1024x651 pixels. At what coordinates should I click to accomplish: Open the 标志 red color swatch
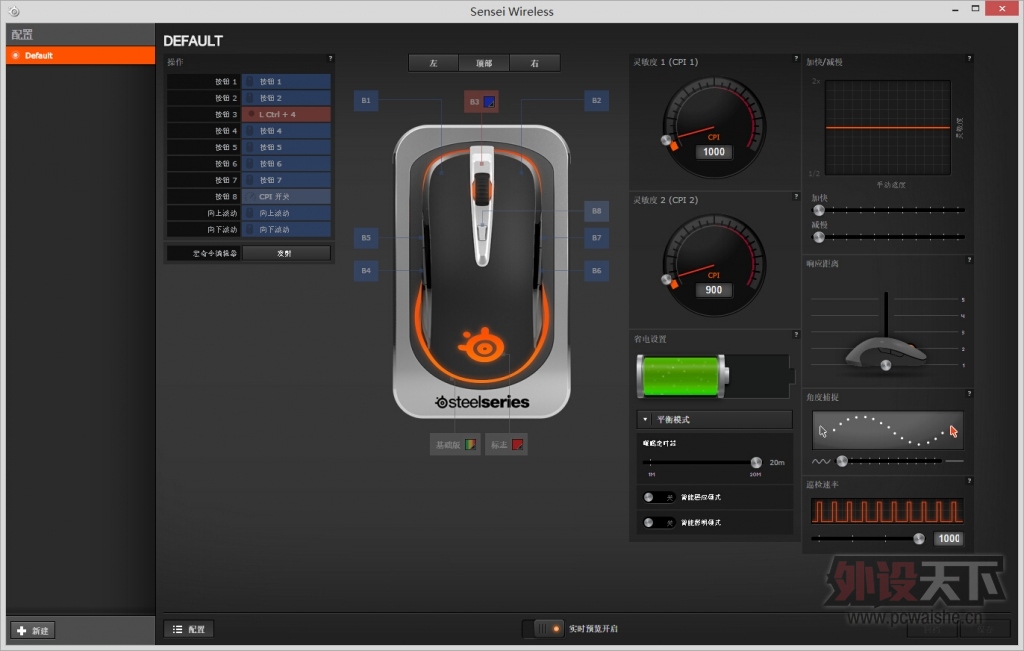pyautogui.click(x=517, y=445)
